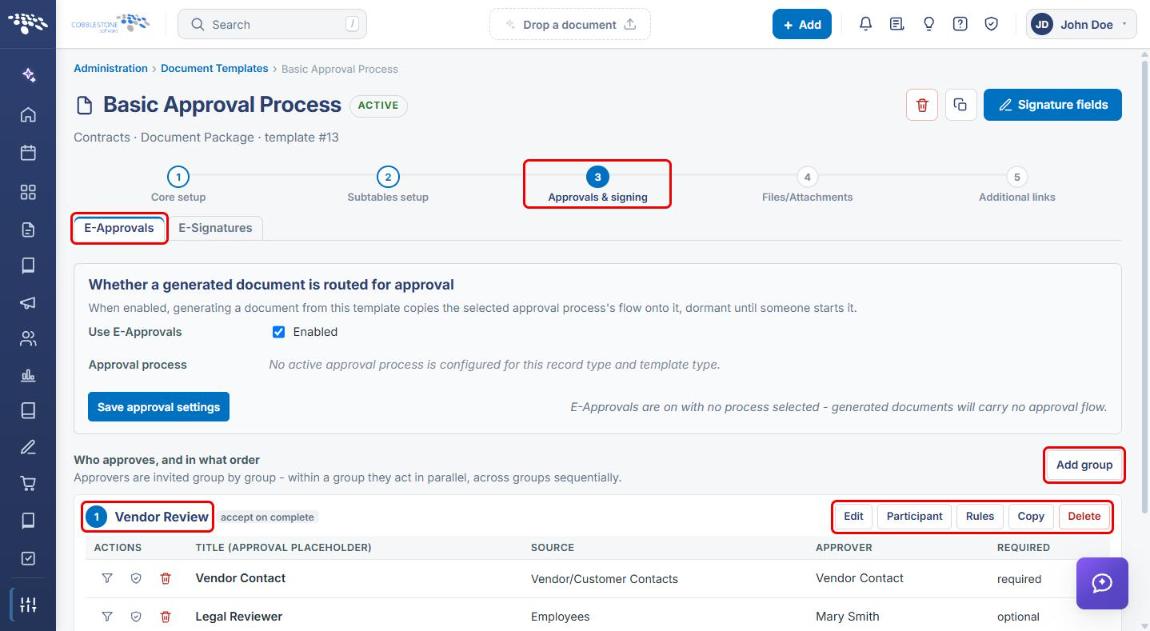Click the Signature fields button
The image size is (1150, 631).
click(x=1052, y=105)
